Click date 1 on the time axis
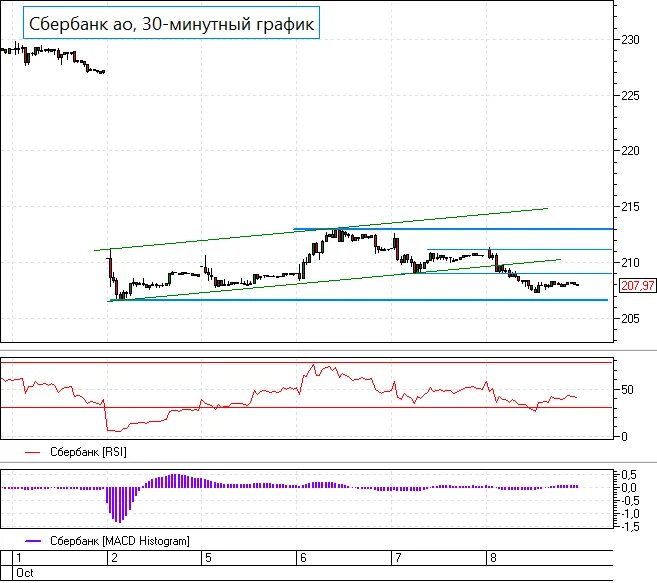Screen dimensions: 657x583 (19, 558)
